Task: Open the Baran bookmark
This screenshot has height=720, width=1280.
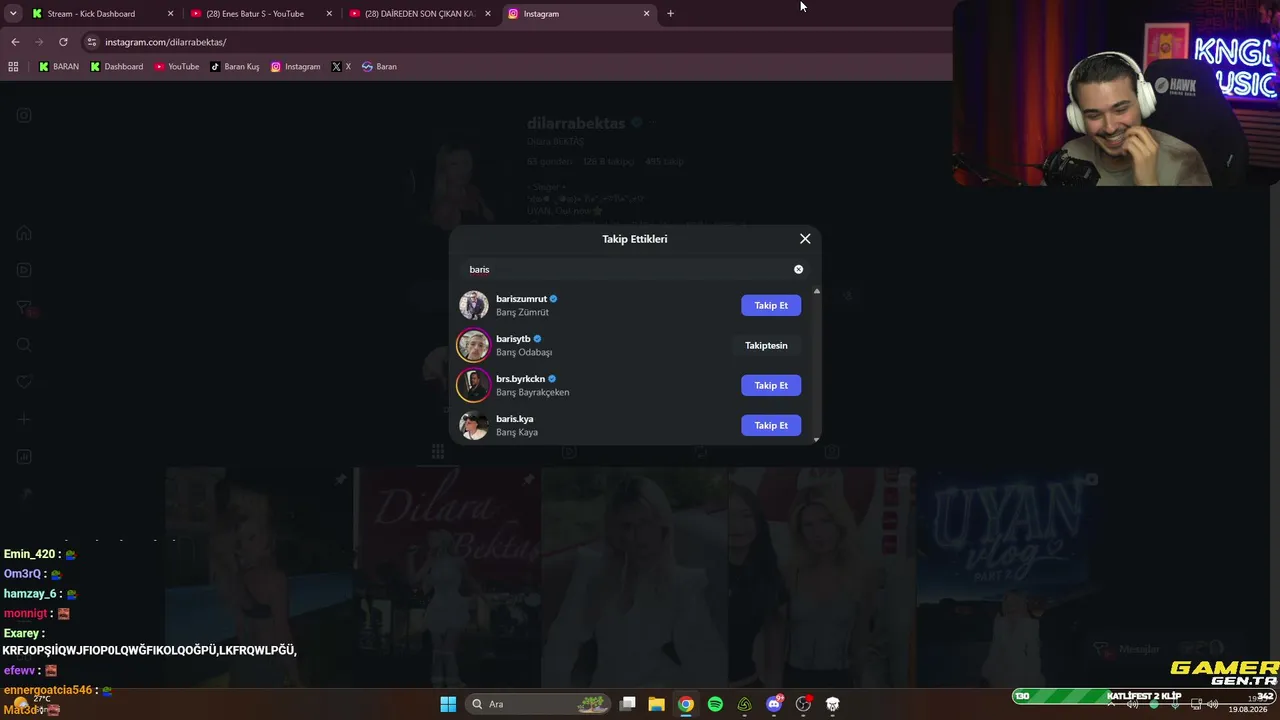Action: 379,67
